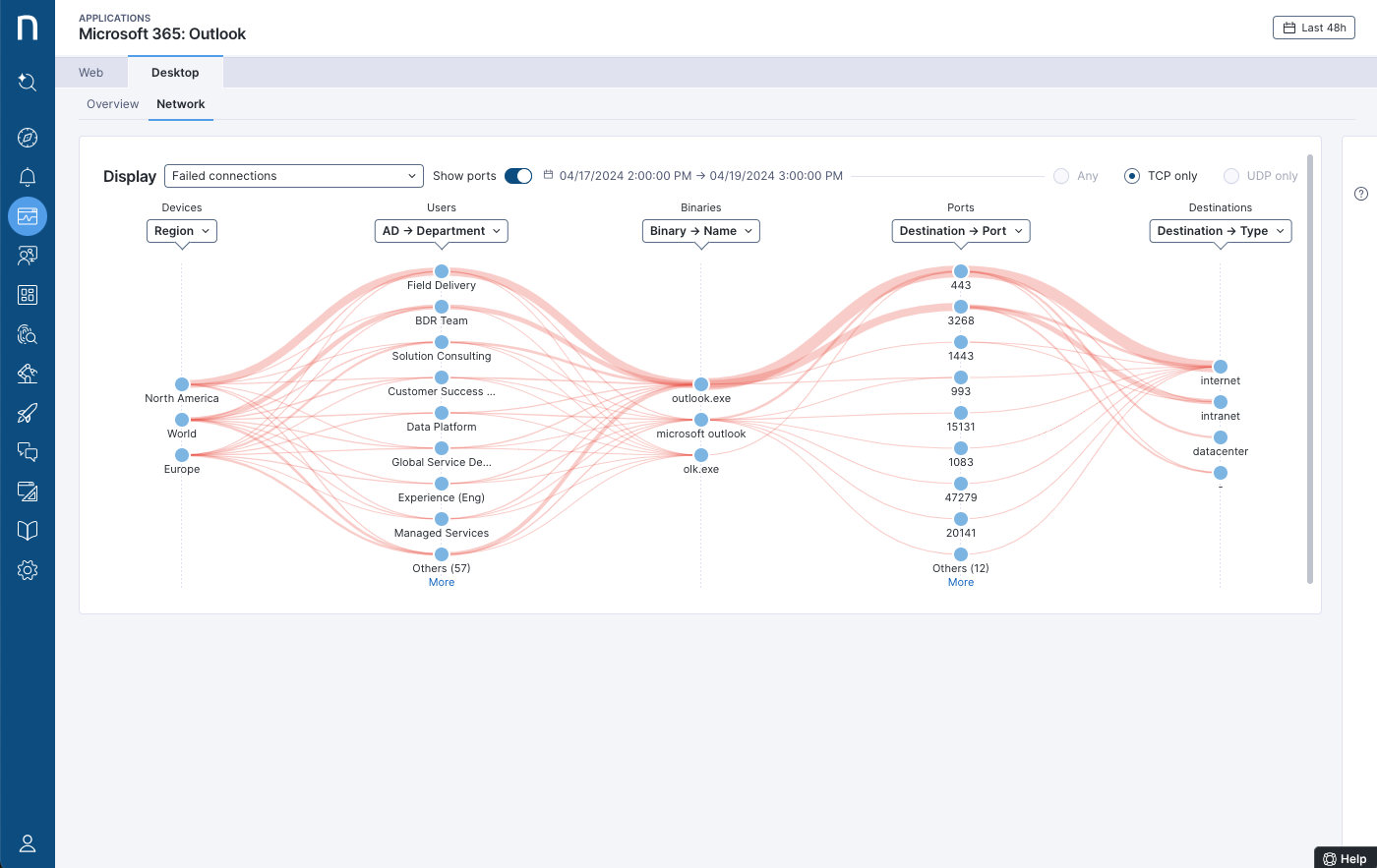Viewport: 1377px width, 868px height.
Task: Click the settings gear icon in sidebar
Action: 28,570
